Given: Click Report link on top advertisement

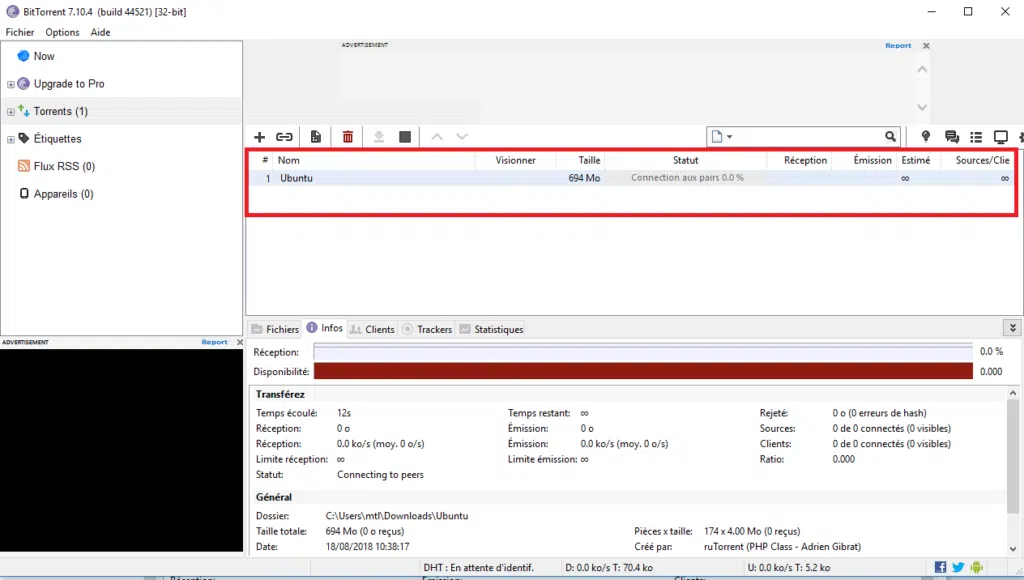Looking at the screenshot, I should tap(898, 46).
